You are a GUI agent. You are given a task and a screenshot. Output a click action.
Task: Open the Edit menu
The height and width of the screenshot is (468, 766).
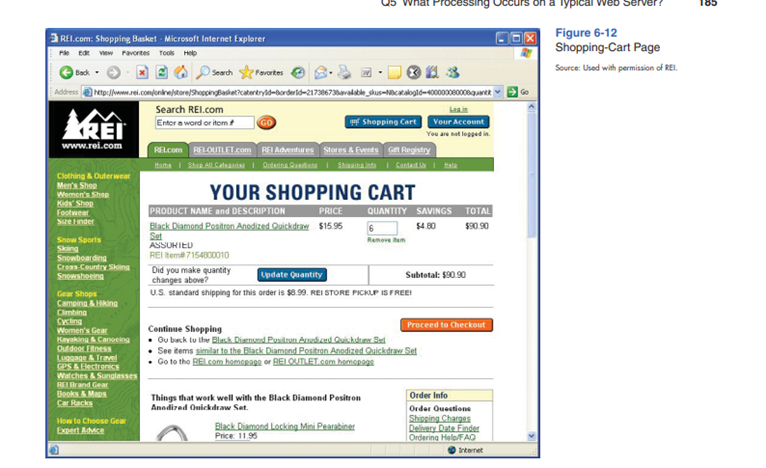coord(84,53)
